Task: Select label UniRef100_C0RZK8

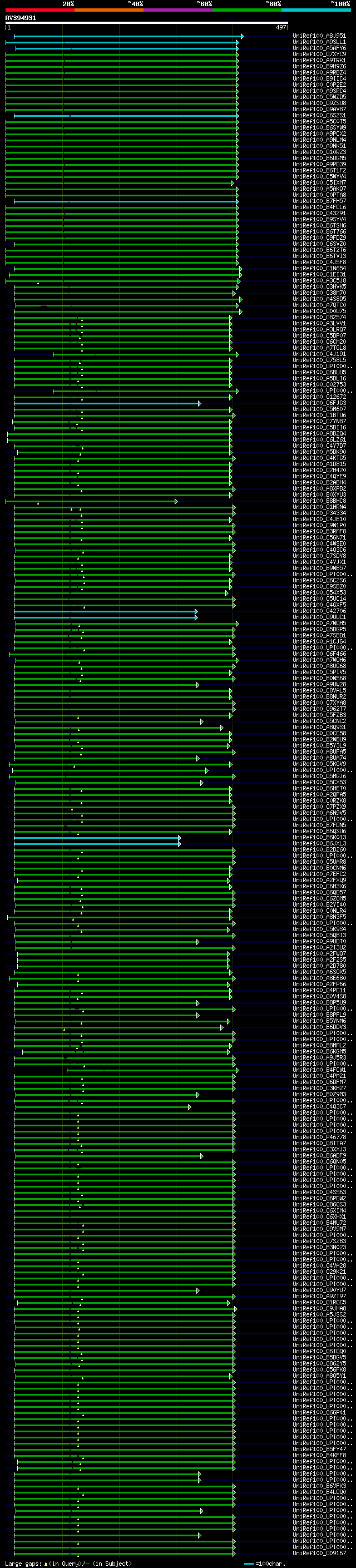Action: (x=319, y=801)
